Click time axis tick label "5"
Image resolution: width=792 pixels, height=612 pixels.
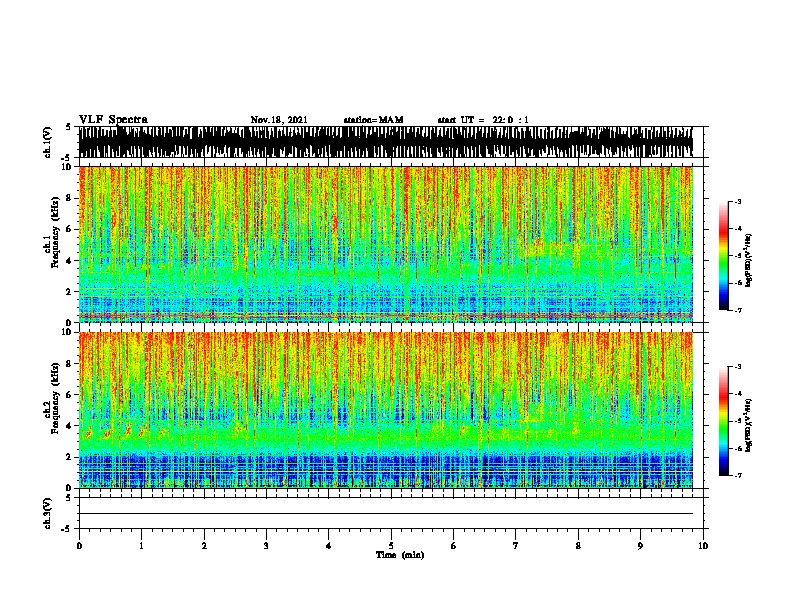(x=391, y=546)
